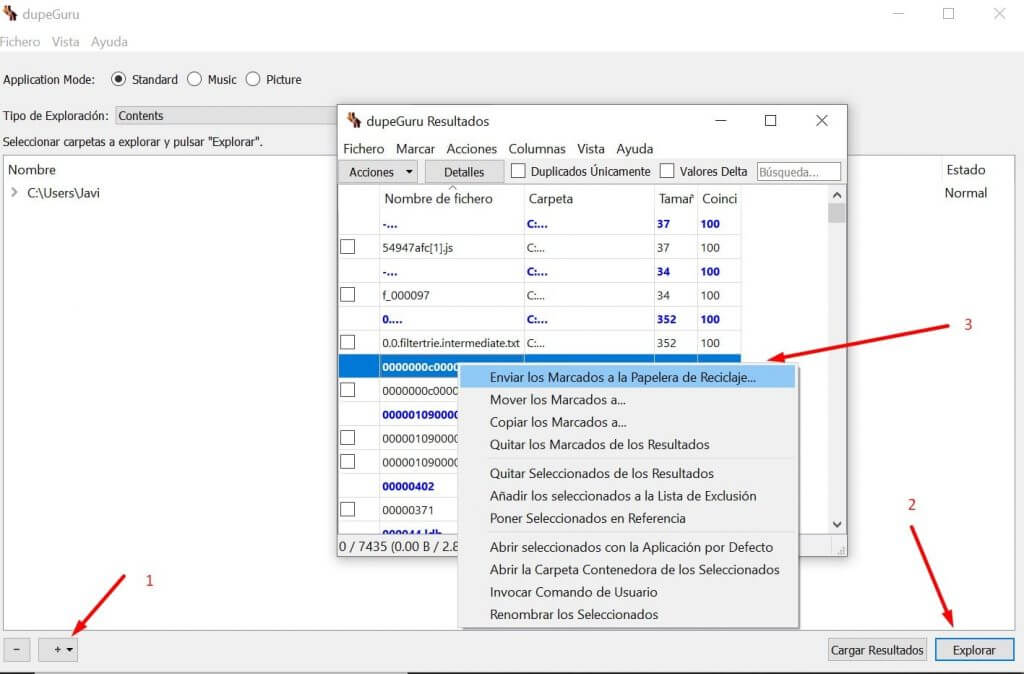Viewport: 1024px width, 674px height.
Task: Enable Duplicados Únicamente checkbox
Action: 518,171
